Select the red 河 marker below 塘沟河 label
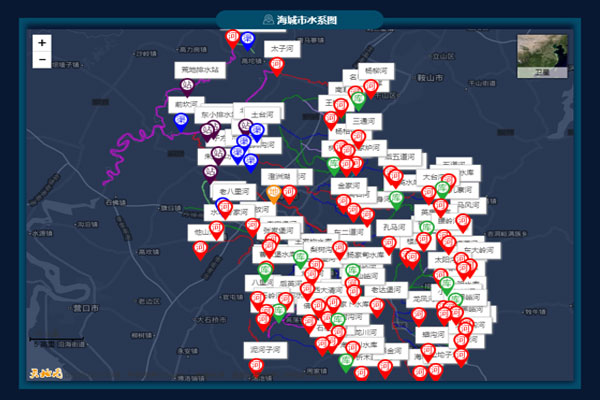Image resolution: width=600 pixels, height=400 pixels. [x=428, y=353]
